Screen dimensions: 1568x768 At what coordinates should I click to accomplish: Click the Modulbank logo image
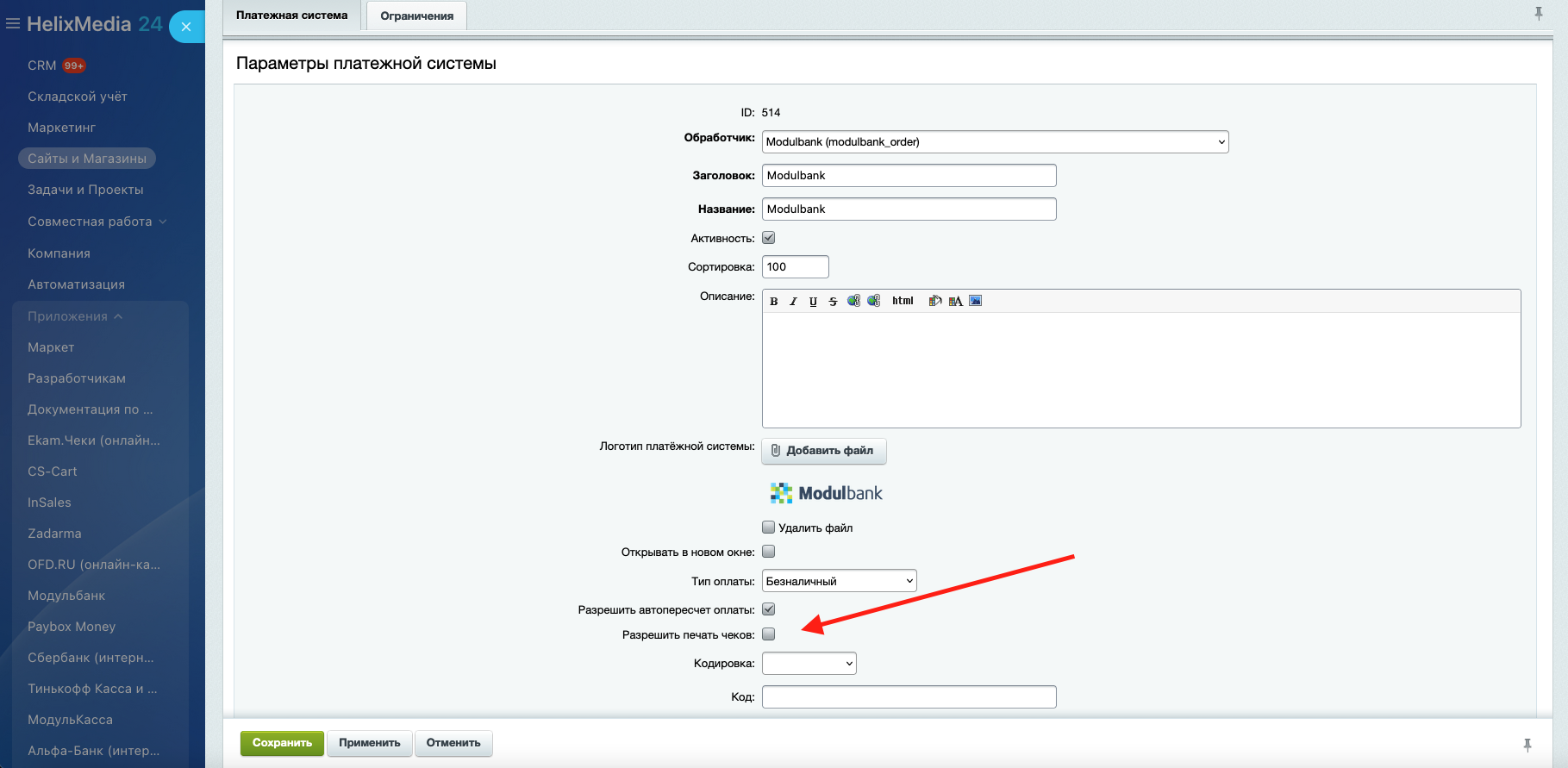coord(826,493)
